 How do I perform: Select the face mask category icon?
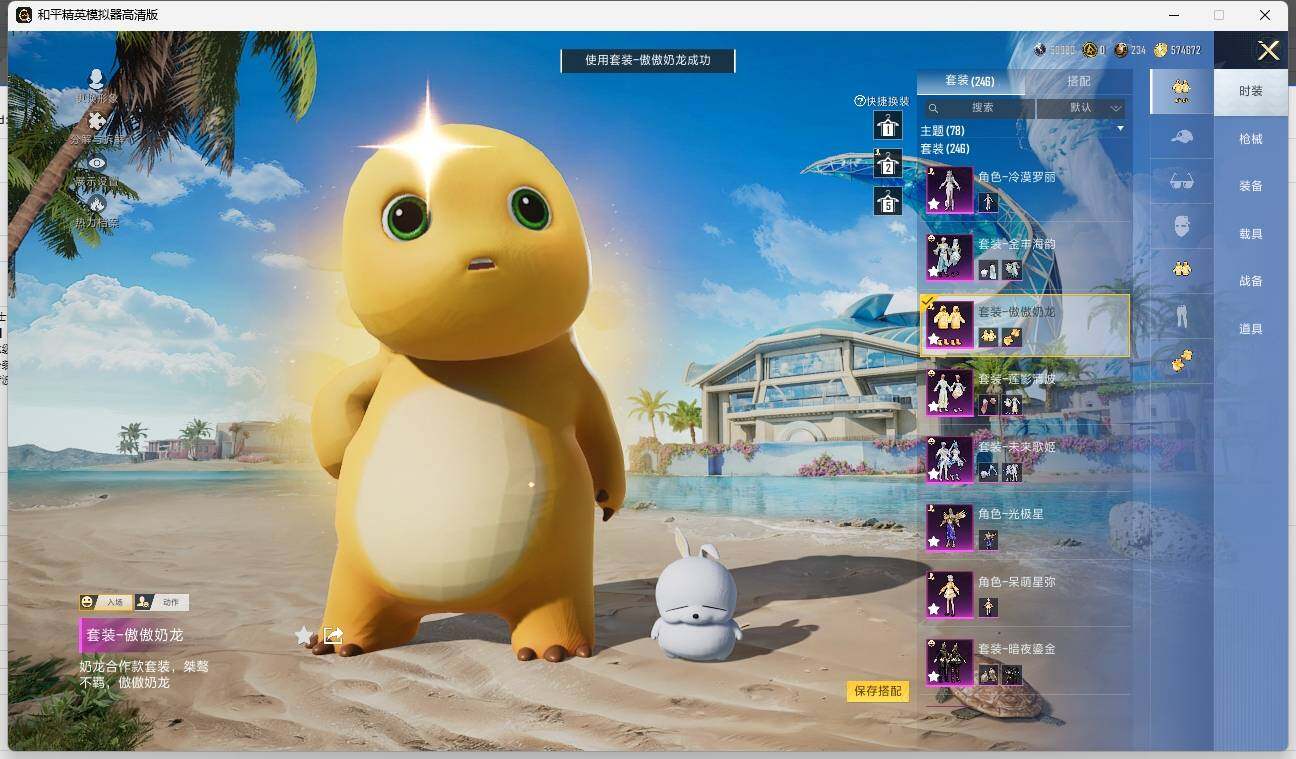(1181, 226)
